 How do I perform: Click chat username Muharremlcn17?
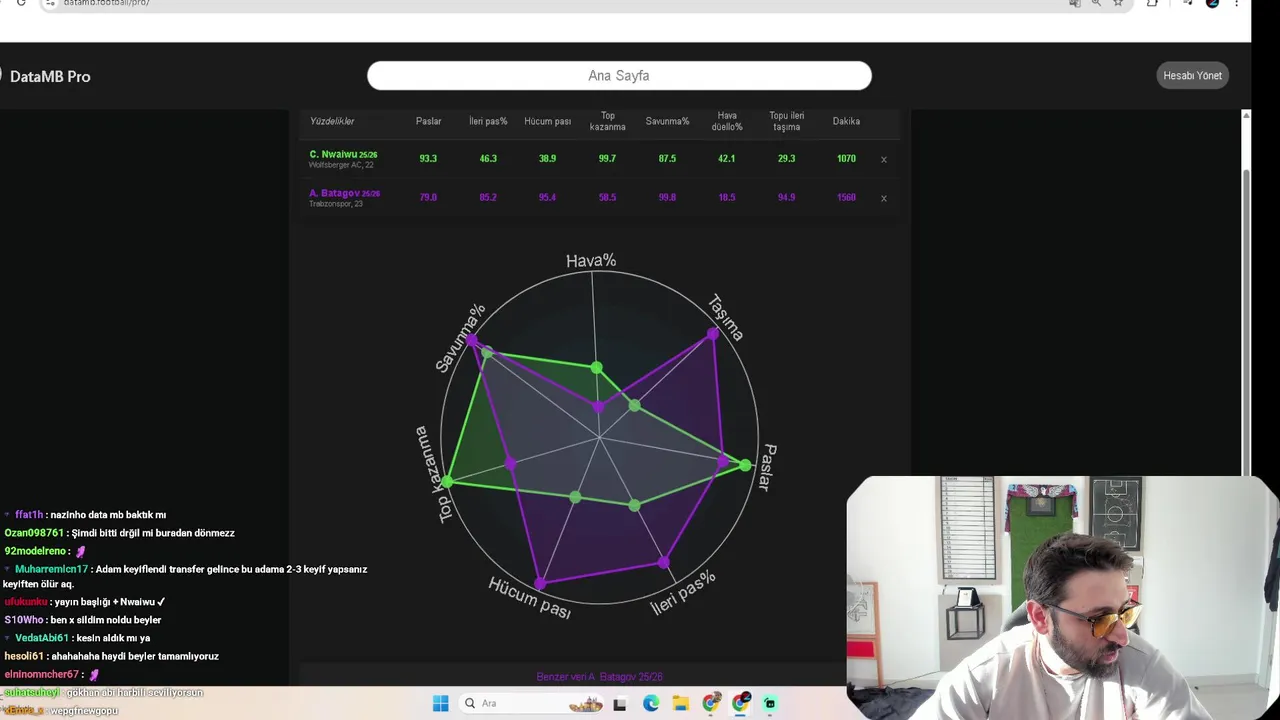pyautogui.click(x=51, y=569)
